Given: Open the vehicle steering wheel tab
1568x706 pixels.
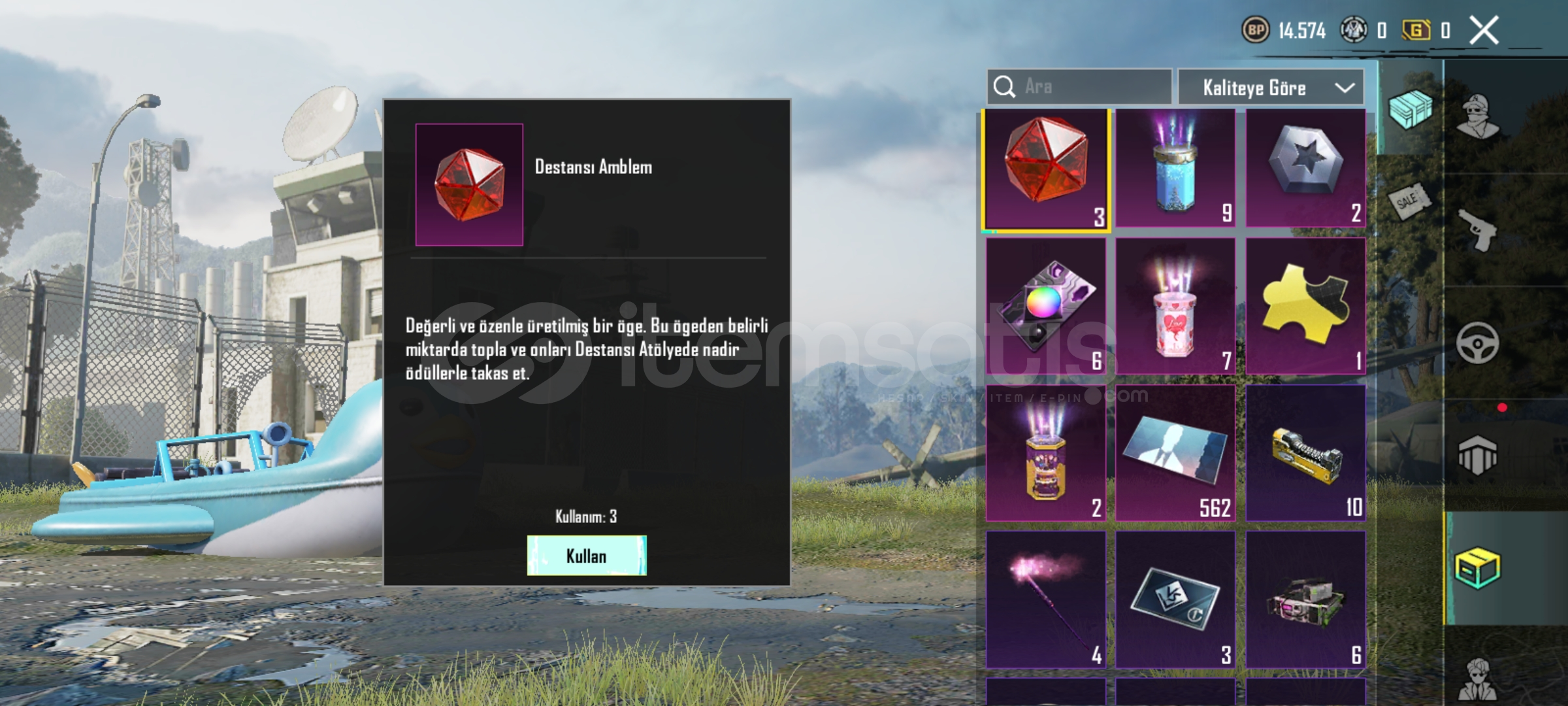Looking at the screenshot, I should coord(1478,343).
